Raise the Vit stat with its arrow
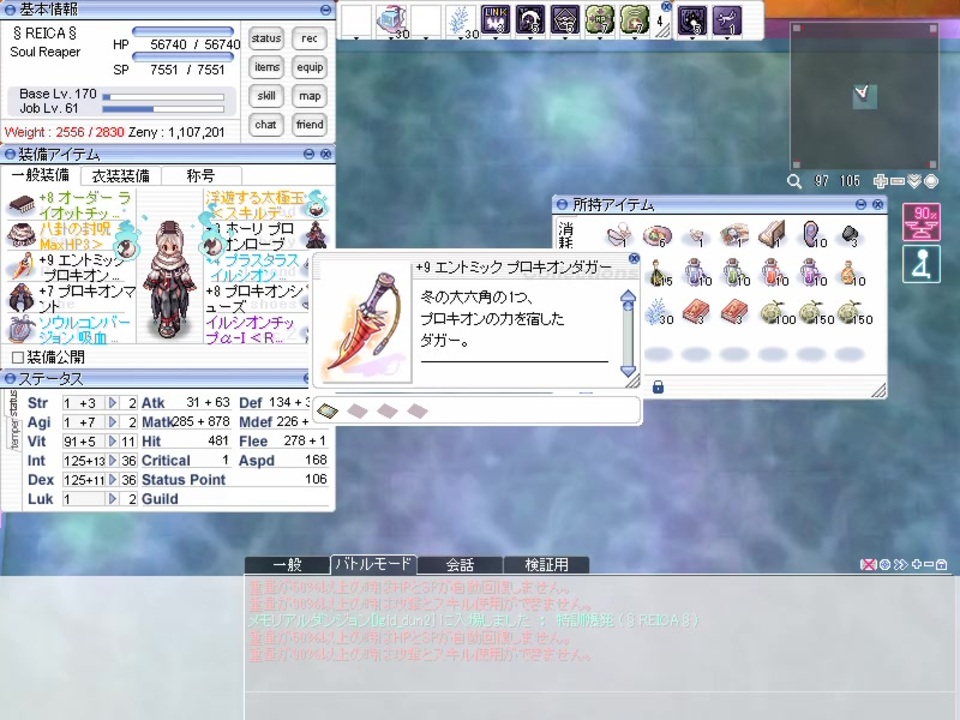This screenshot has width=960, height=720. (x=112, y=441)
